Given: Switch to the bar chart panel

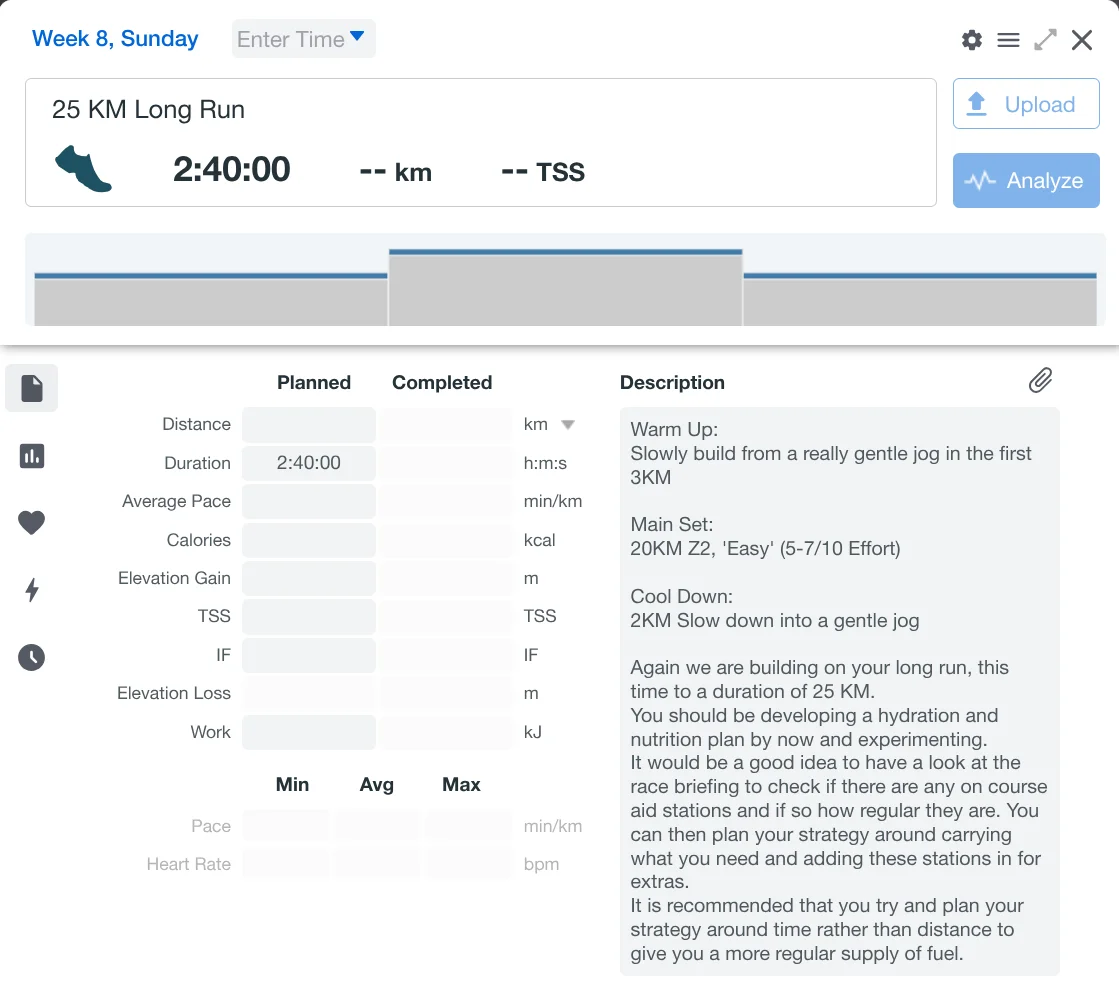Looking at the screenshot, I should click(32, 456).
